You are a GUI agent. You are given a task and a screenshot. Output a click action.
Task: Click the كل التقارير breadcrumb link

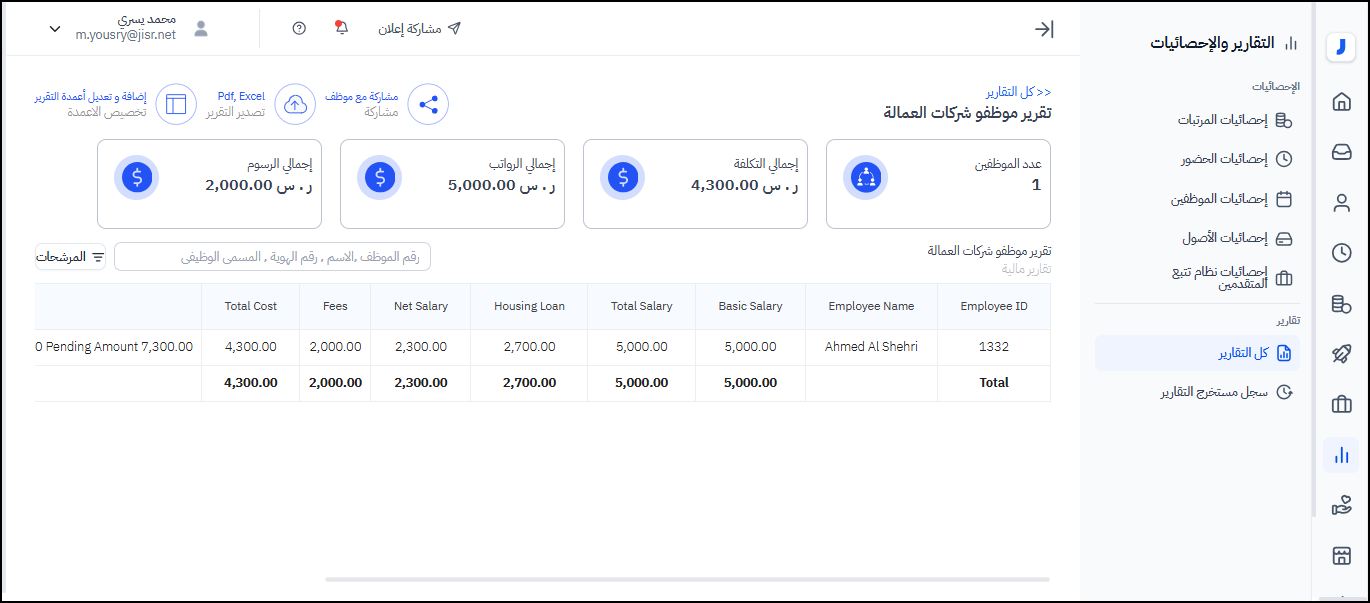click(x=1018, y=91)
